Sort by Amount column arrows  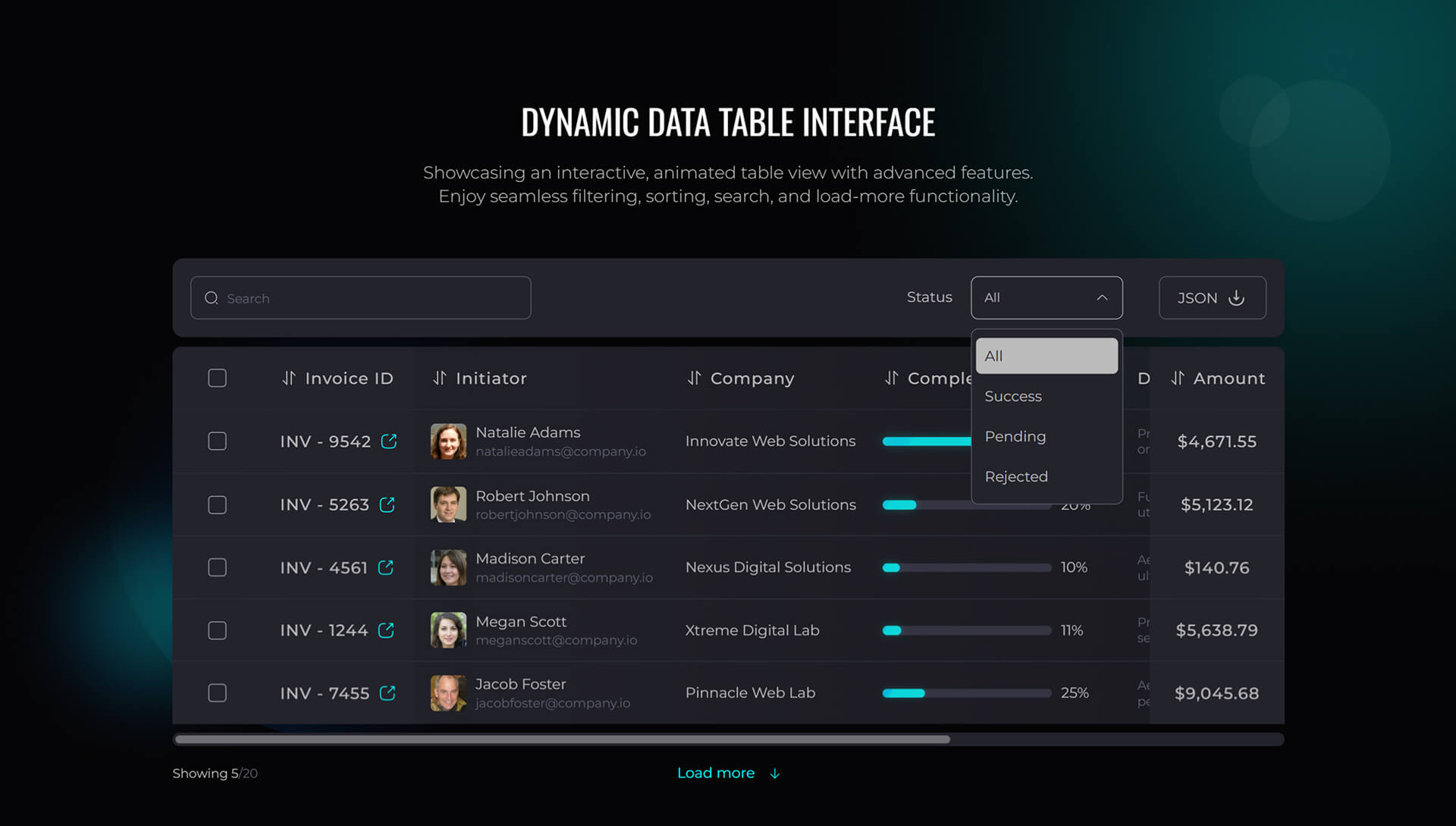[1177, 378]
